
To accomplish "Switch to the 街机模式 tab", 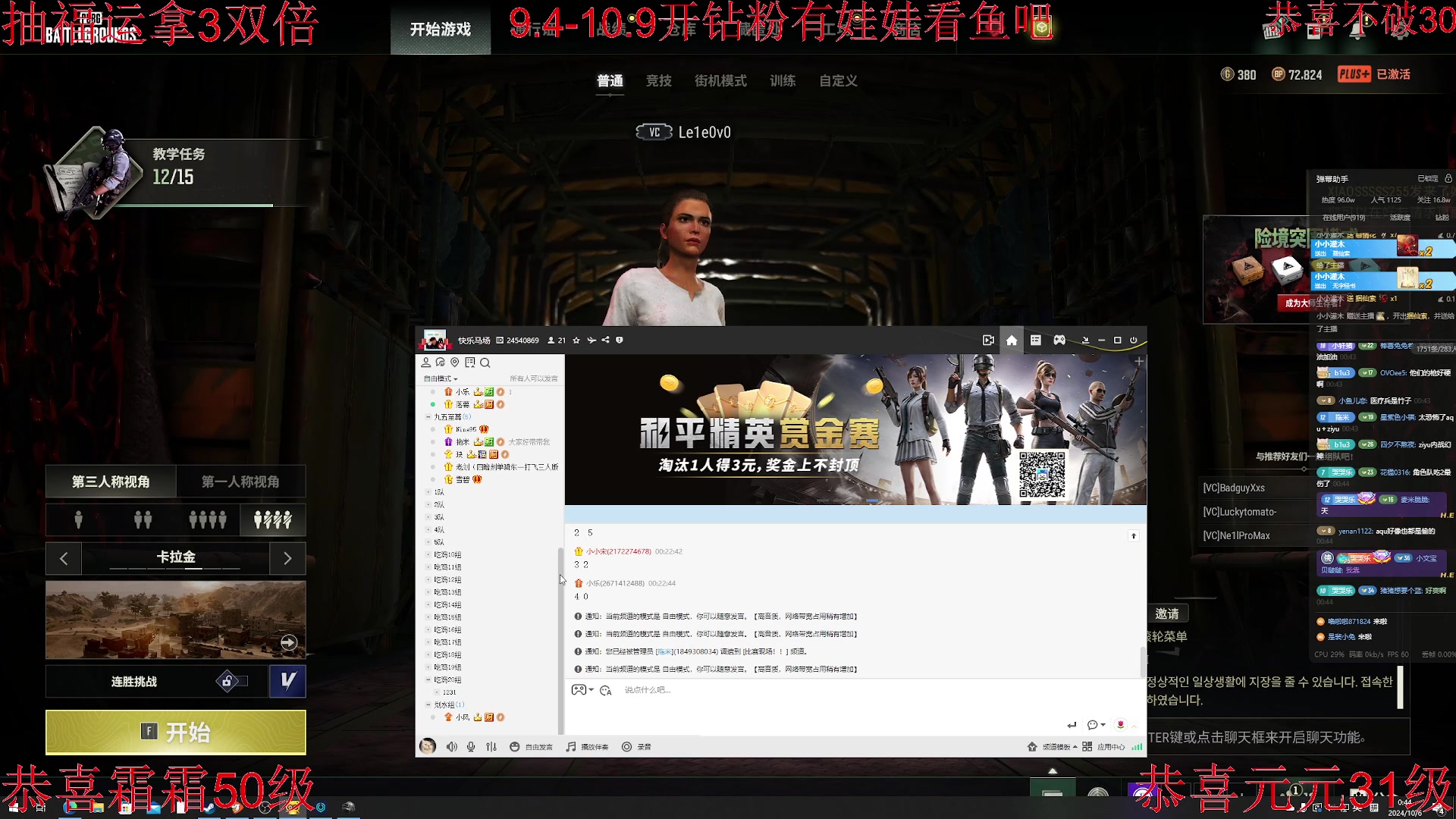I will click(720, 80).
